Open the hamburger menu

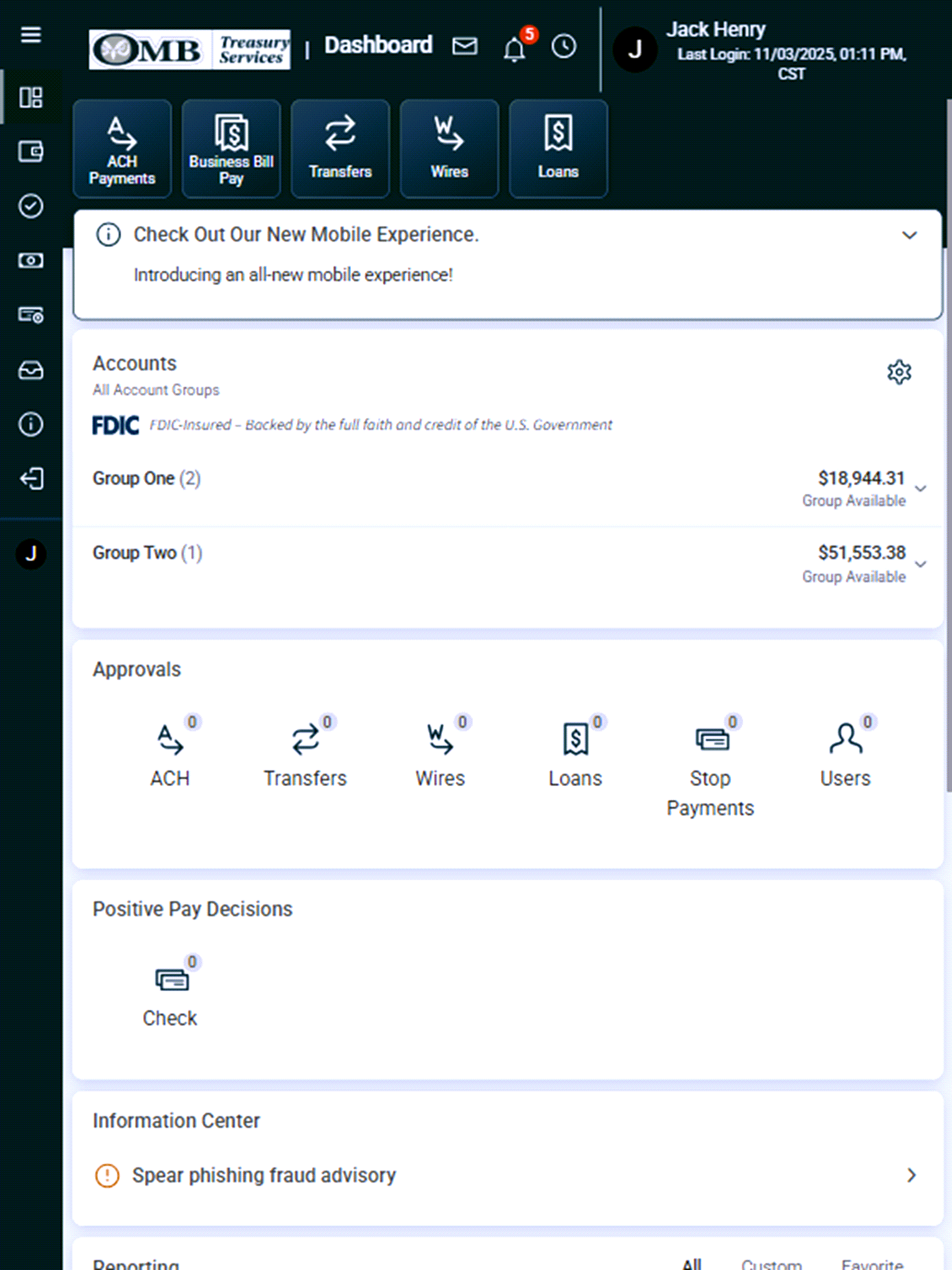[x=31, y=35]
